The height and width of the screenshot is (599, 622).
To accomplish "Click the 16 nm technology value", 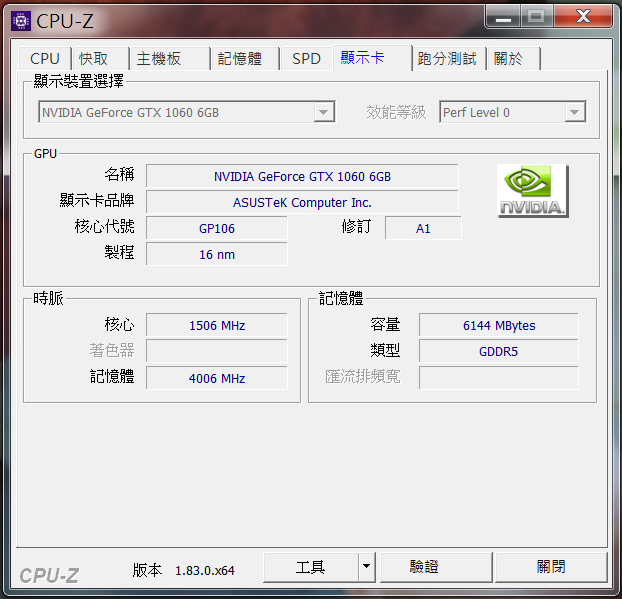I will click(217, 254).
